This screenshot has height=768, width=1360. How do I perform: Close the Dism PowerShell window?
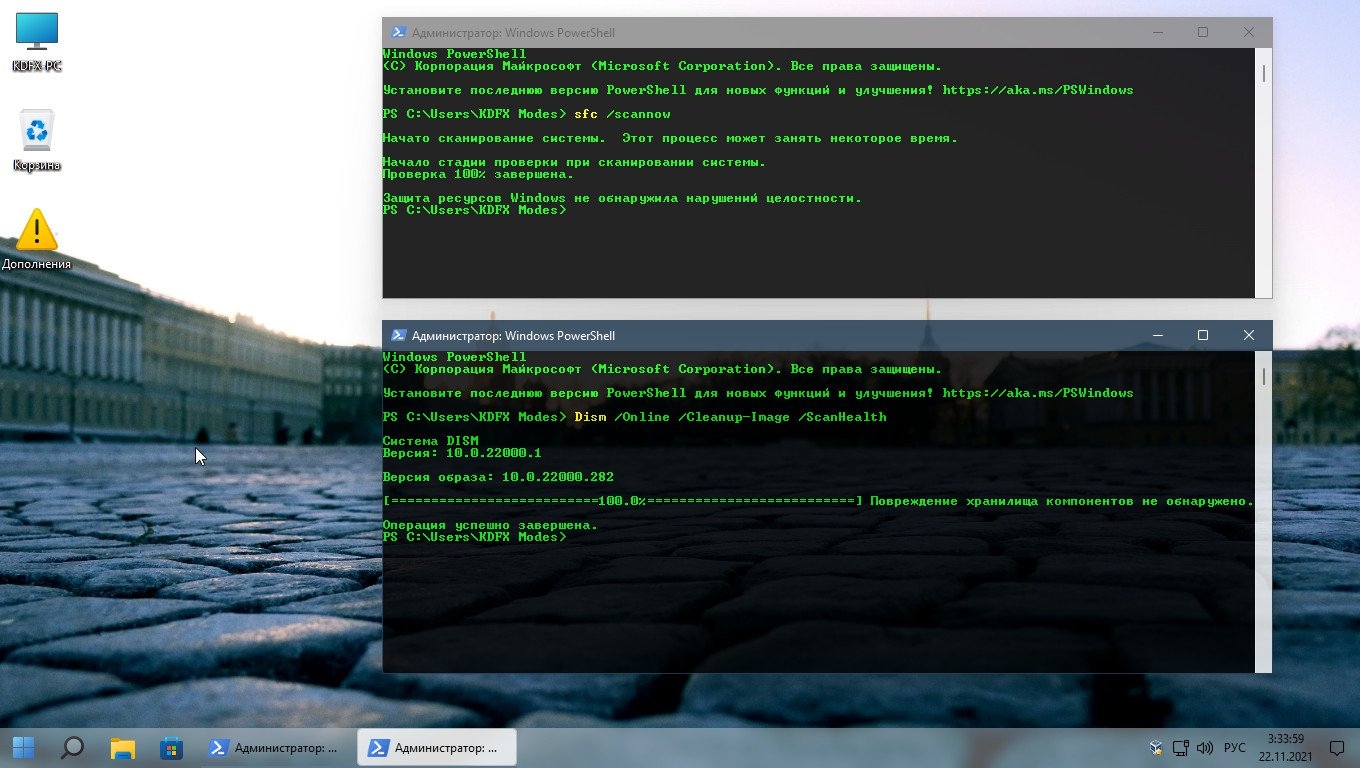click(x=1249, y=335)
